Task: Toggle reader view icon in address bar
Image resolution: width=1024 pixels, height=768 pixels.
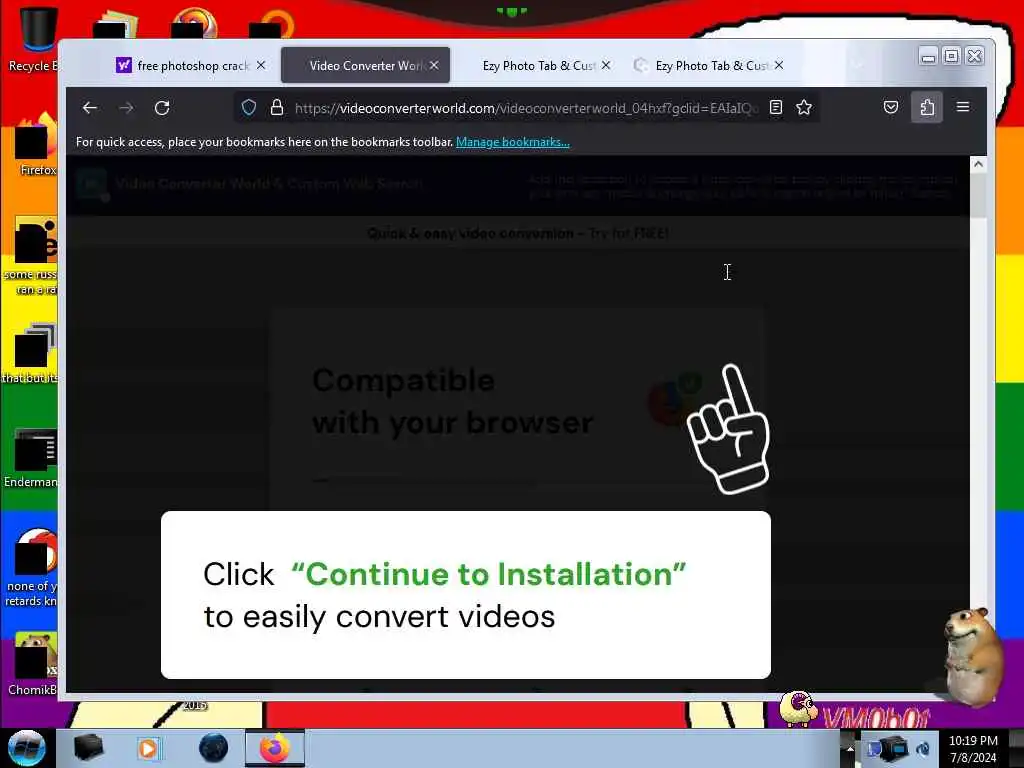Action: (x=776, y=108)
